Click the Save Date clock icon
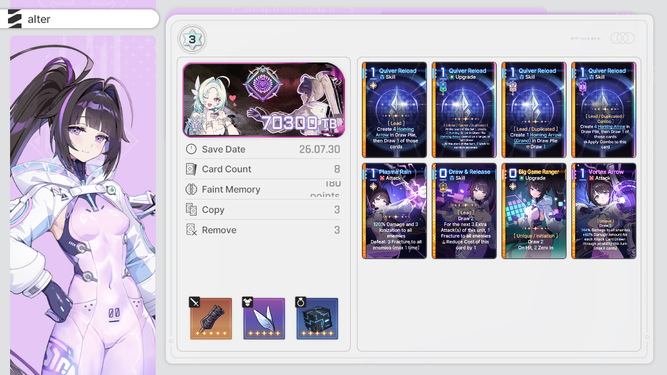The image size is (667, 375). [x=191, y=149]
